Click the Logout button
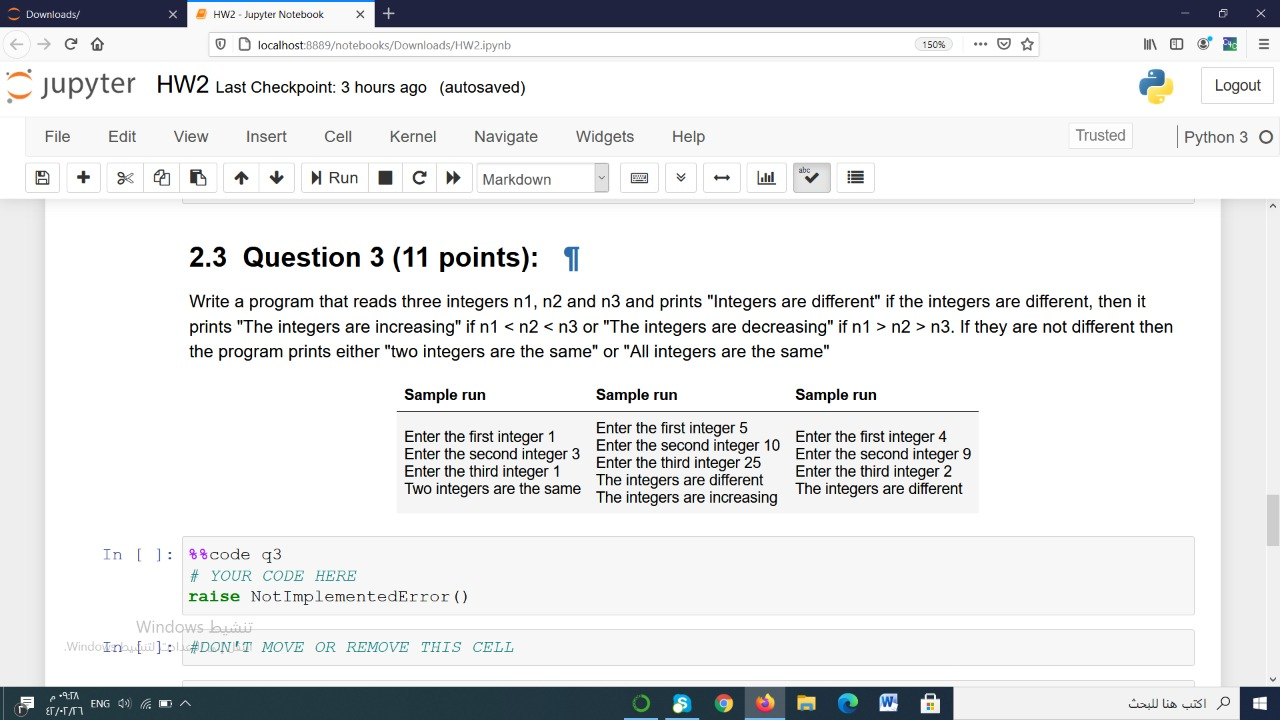Image resolution: width=1280 pixels, height=720 pixels. point(1237,86)
